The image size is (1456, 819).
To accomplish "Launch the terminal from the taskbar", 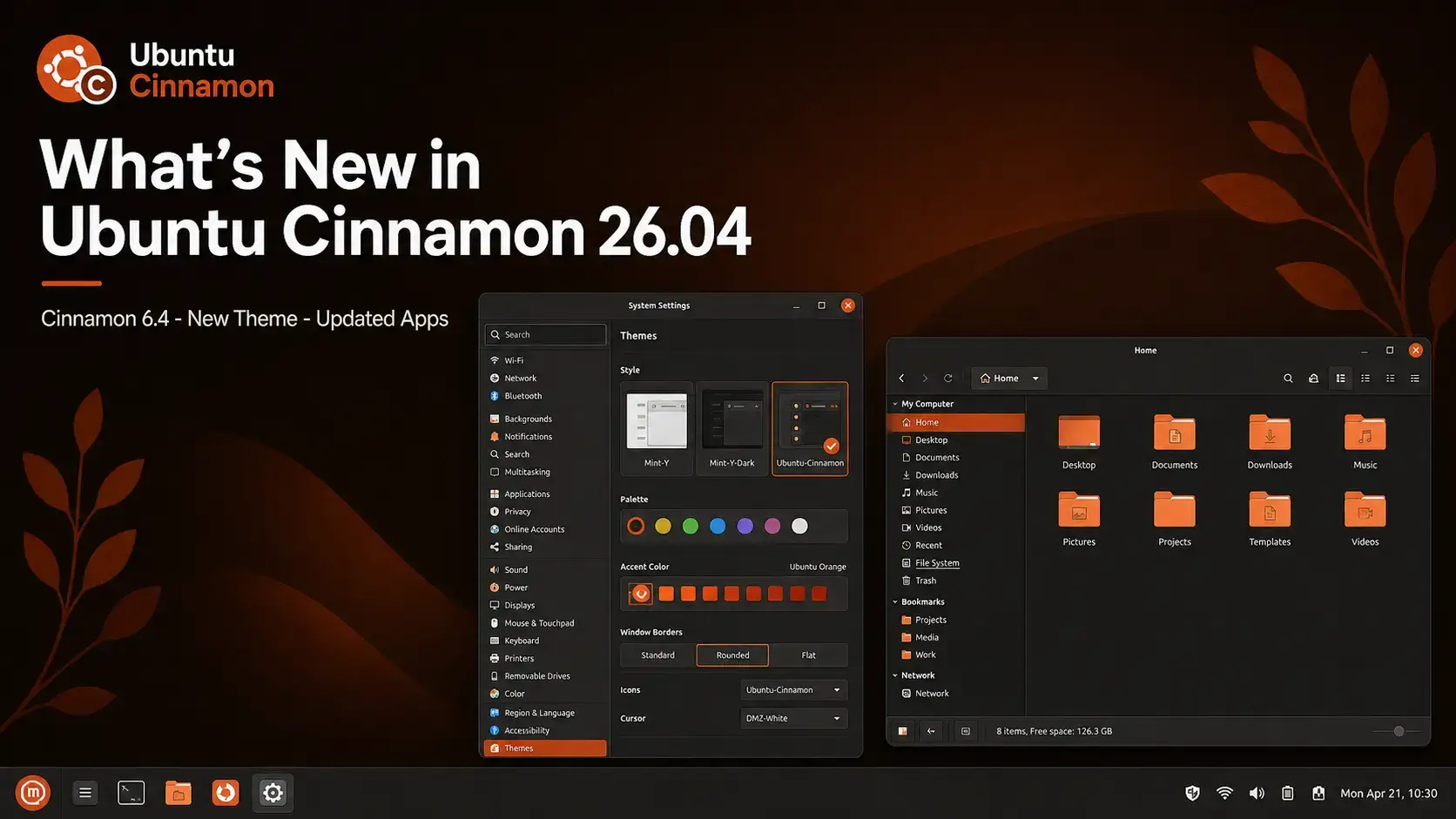I will point(131,793).
